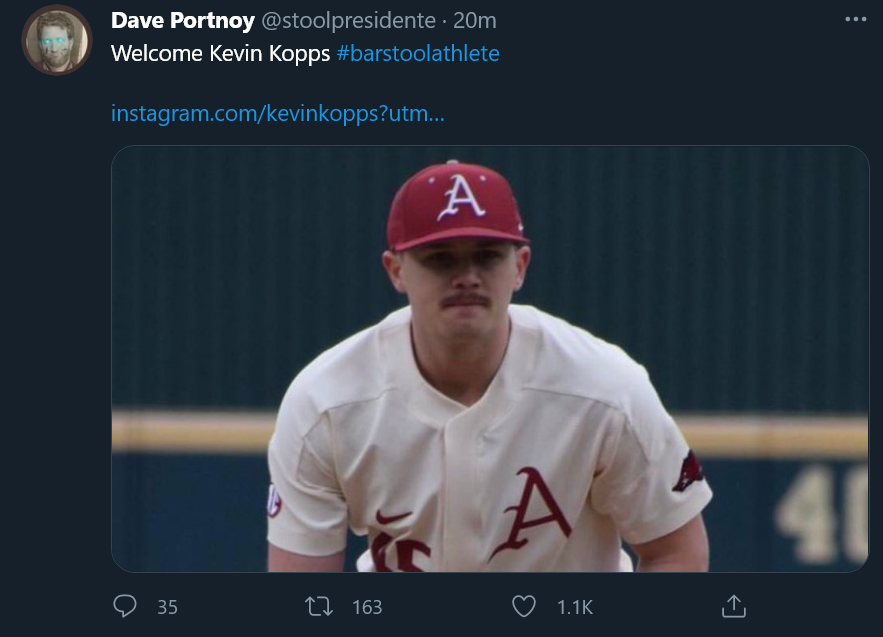Click the 35 replies count
883x637 pixels.
click(x=167, y=607)
